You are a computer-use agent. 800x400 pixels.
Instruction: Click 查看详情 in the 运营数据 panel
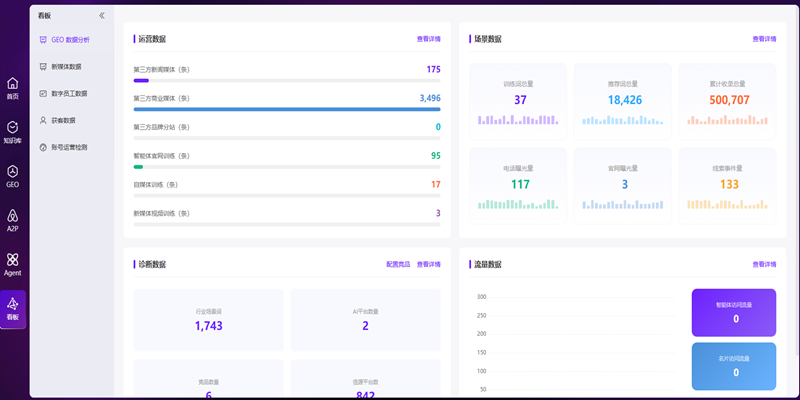pyautogui.click(x=429, y=39)
